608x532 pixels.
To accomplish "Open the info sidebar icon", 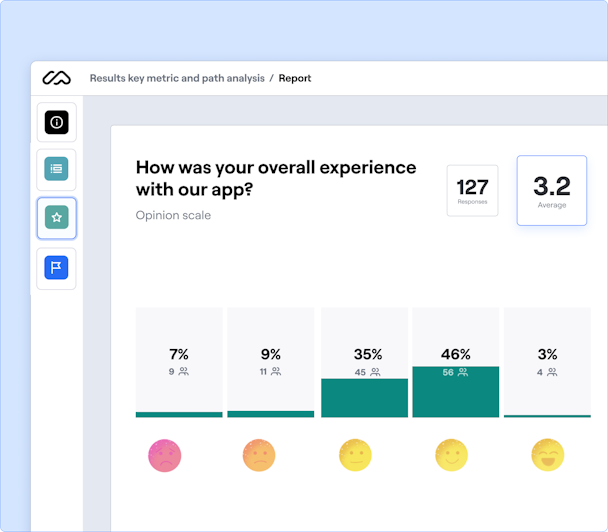I will 57,122.
